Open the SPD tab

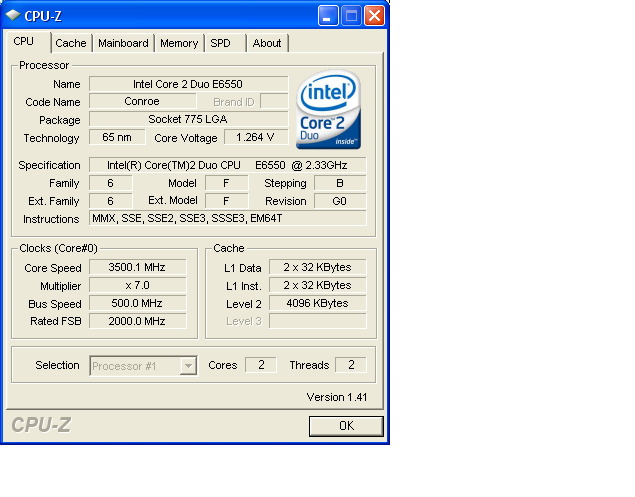[225, 43]
